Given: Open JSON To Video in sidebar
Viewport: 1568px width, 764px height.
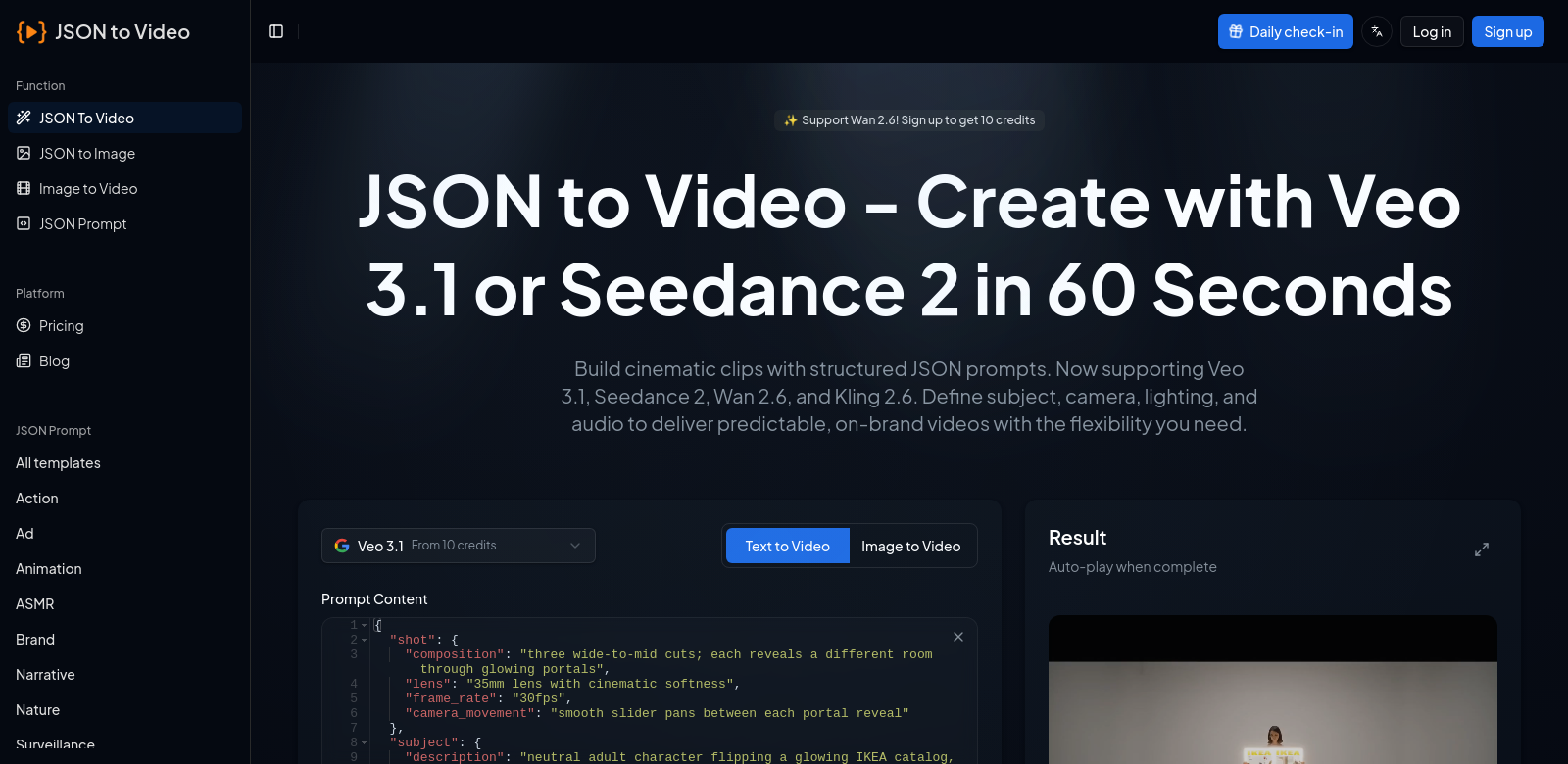Looking at the screenshot, I should click(124, 118).
